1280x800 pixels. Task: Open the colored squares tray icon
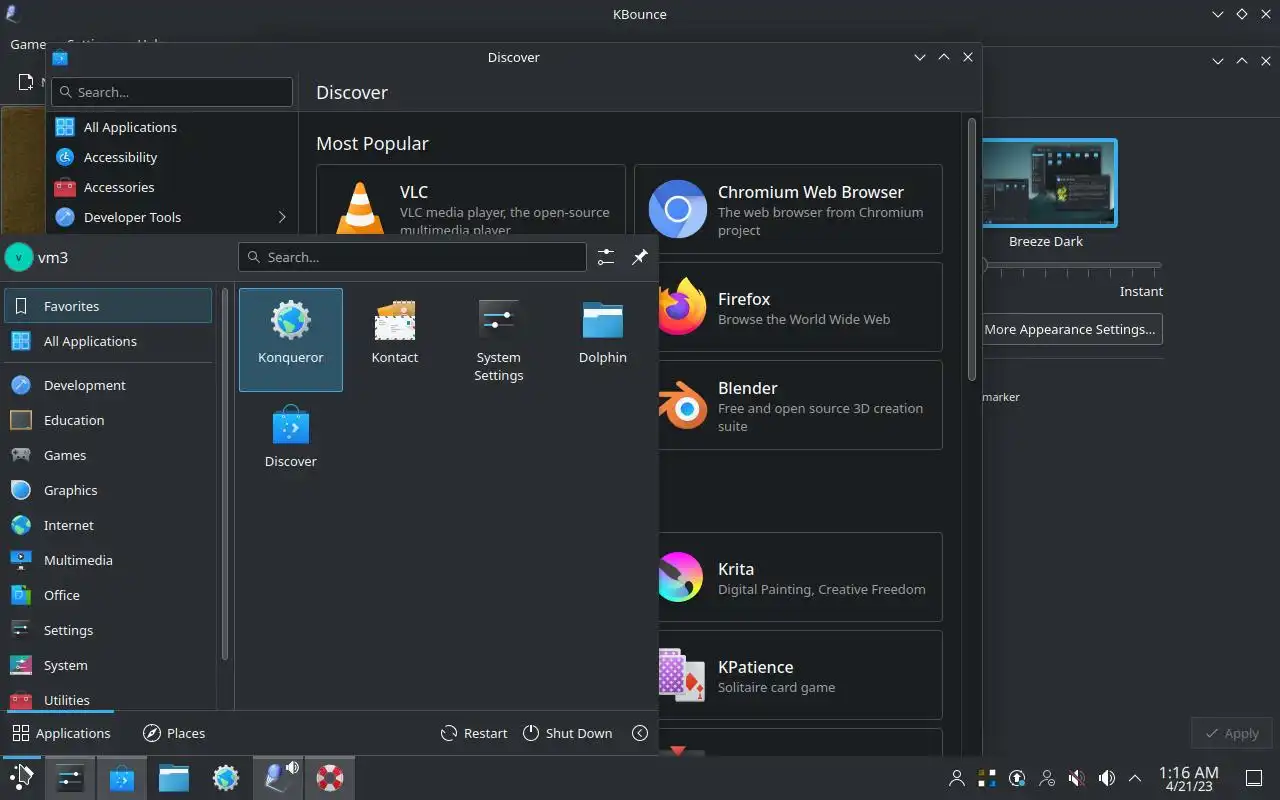tap(987, 778)
